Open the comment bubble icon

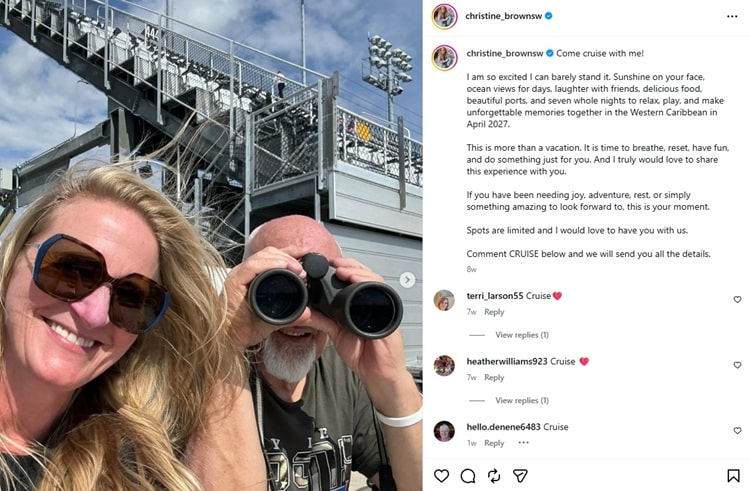coord(468,476)
